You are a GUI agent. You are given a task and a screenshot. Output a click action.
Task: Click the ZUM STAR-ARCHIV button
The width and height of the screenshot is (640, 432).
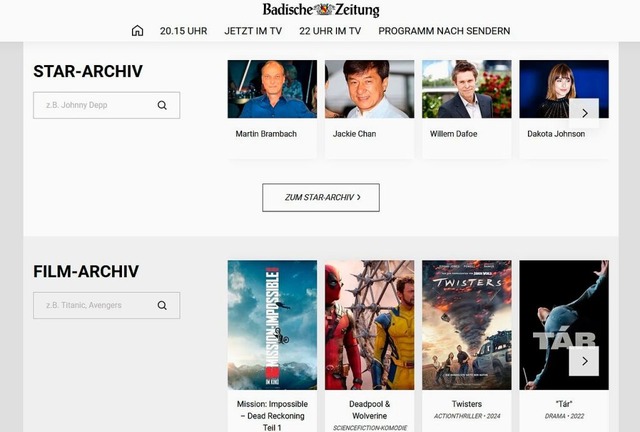point(321,198)
